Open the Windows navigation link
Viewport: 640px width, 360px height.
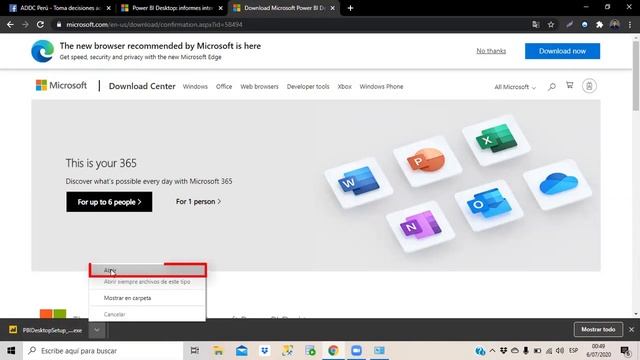coord(195,87)
